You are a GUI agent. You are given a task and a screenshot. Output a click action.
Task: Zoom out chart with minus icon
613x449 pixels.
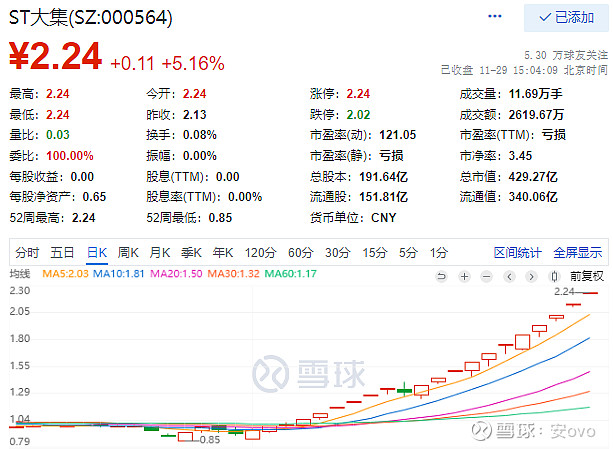pos(487,277)
